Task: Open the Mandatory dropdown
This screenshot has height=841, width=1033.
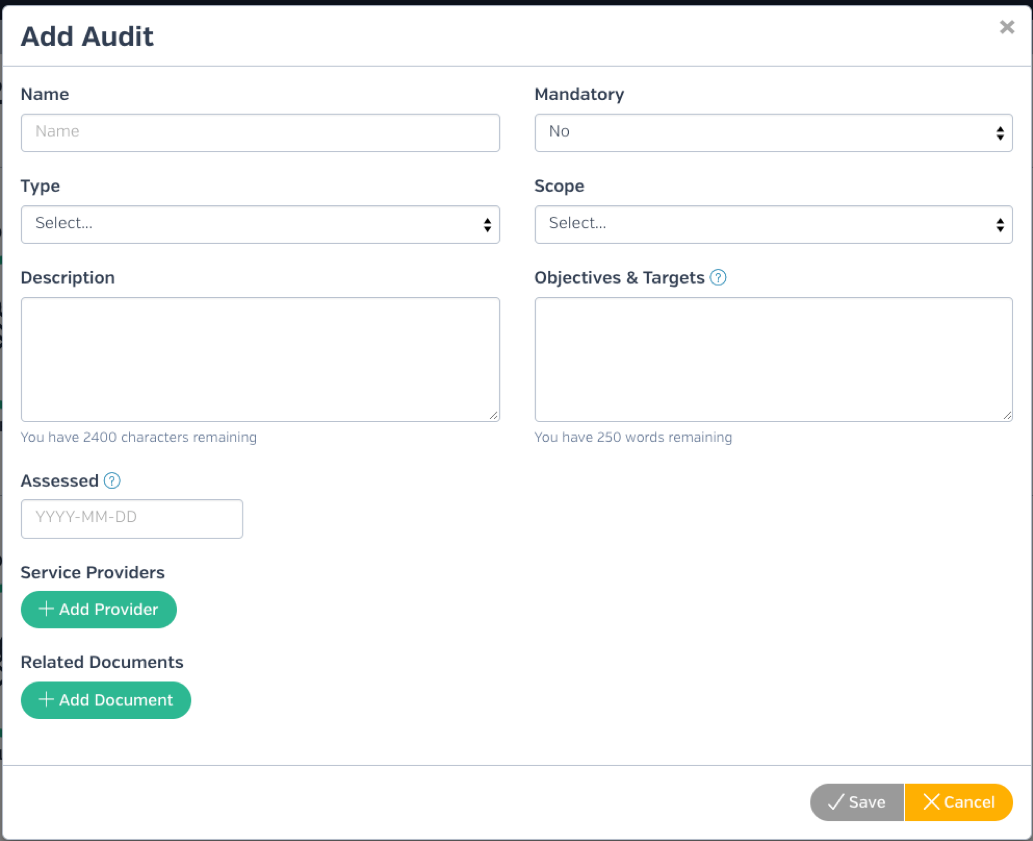Action: (773, 132)
